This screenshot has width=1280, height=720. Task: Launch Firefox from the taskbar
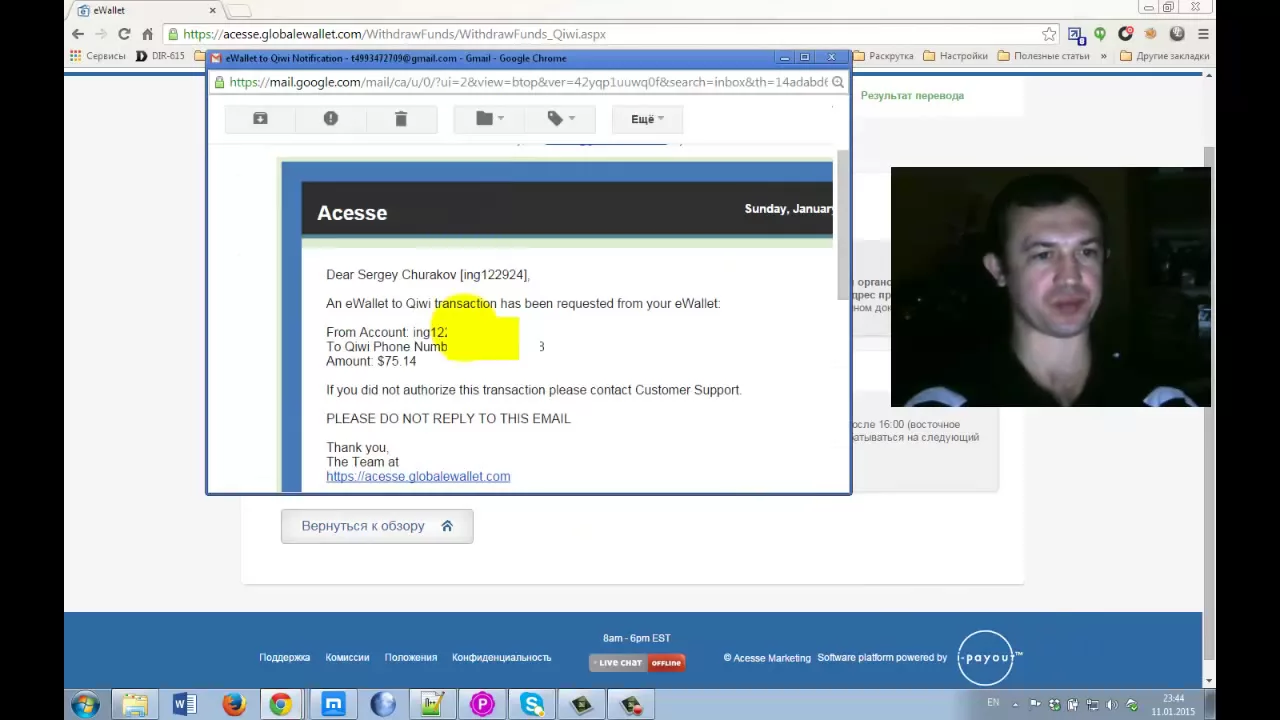coord(234,705)
